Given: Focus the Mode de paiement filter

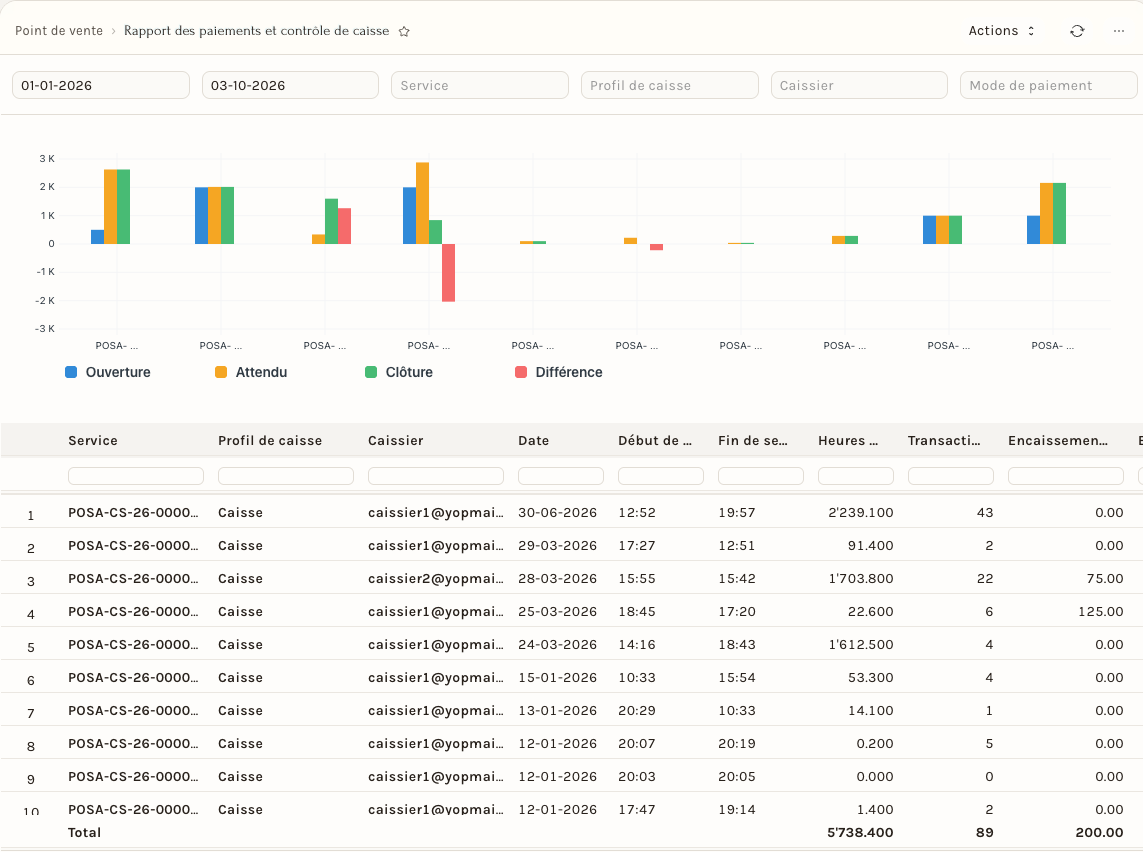Looking at the screenshot, I should pyautogui.click(x=1048, y=85).
